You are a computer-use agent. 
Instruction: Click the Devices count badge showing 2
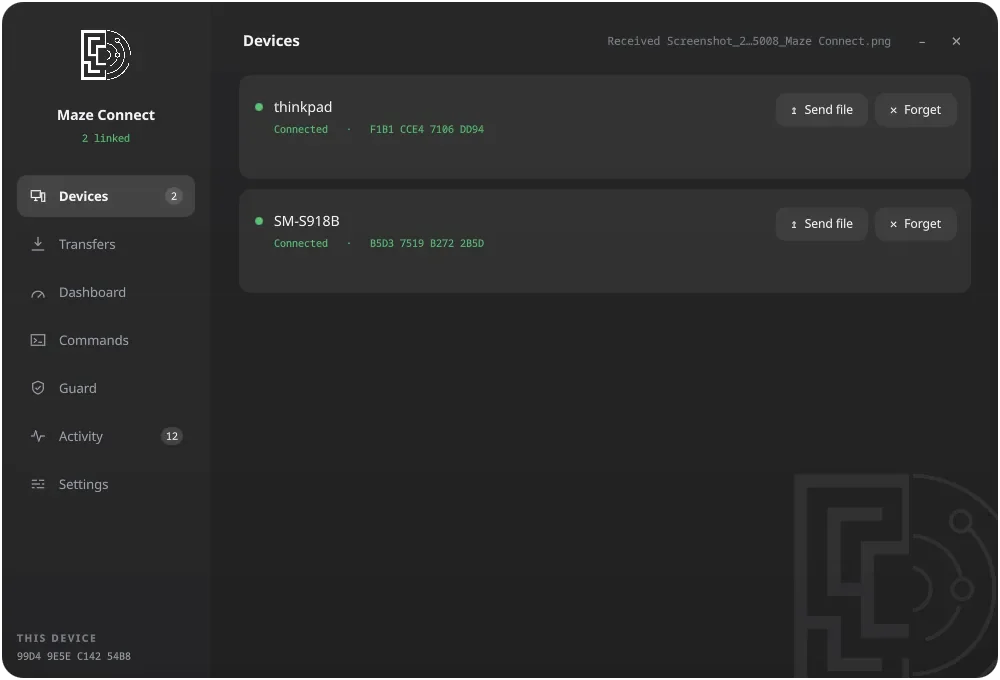[173, 196]
